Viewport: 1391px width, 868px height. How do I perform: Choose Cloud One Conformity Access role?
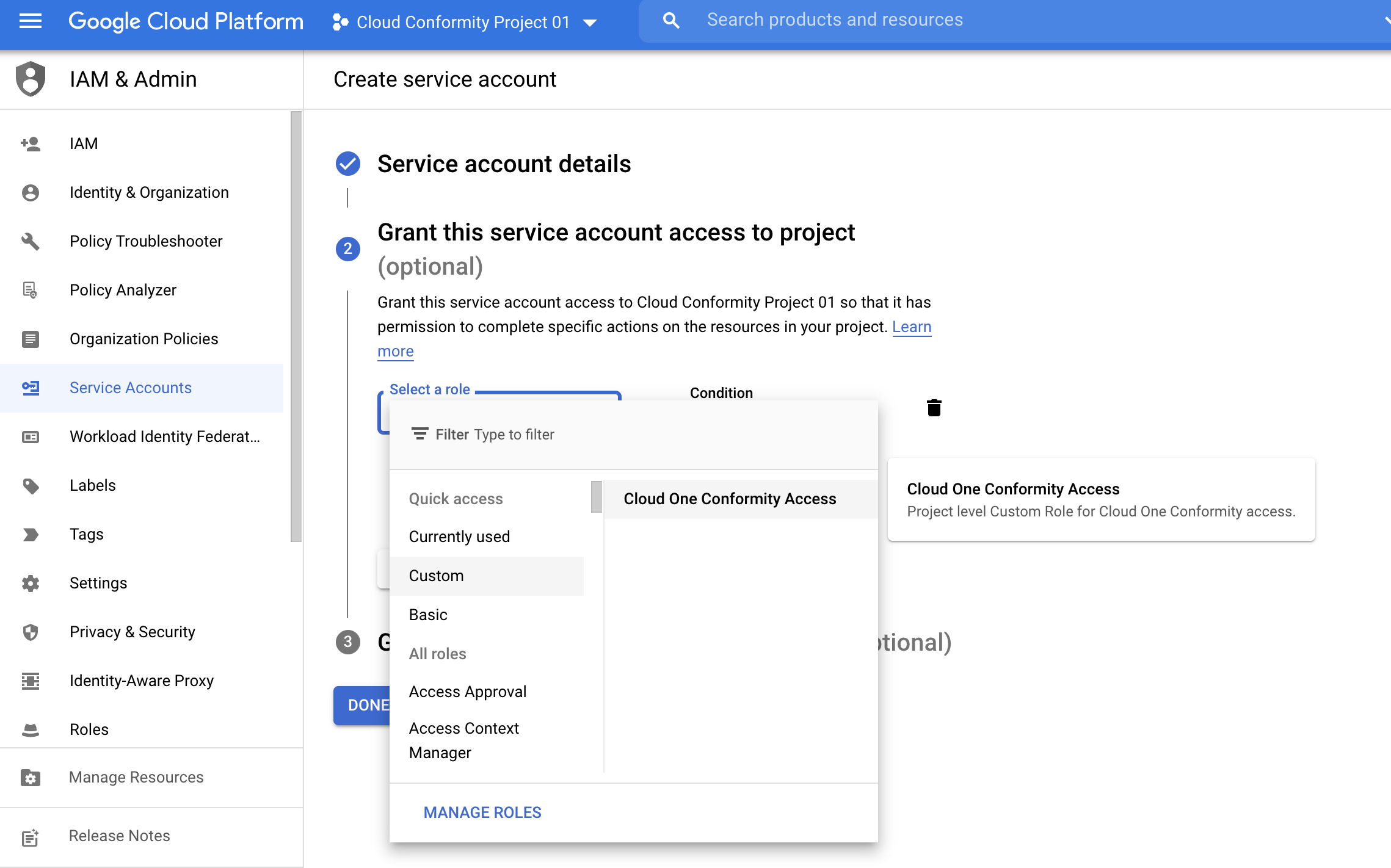730,499
